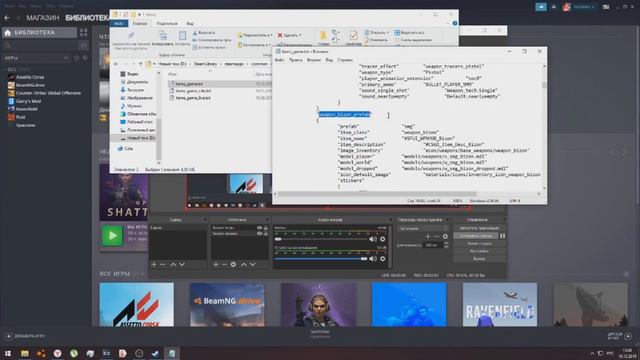Click Exit button in OBS Controls
The height and width of the screenshot is (360, 640).
(x=479, y=259)
